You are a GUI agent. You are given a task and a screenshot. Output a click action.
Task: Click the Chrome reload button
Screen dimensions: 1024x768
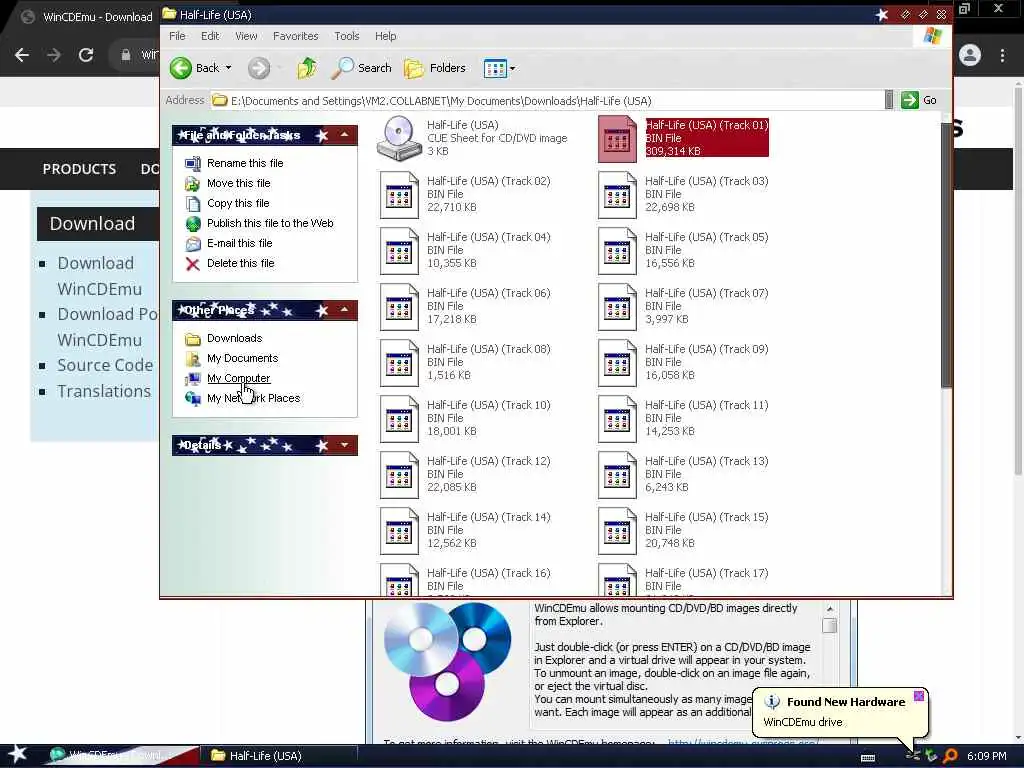tap(86, 55)
